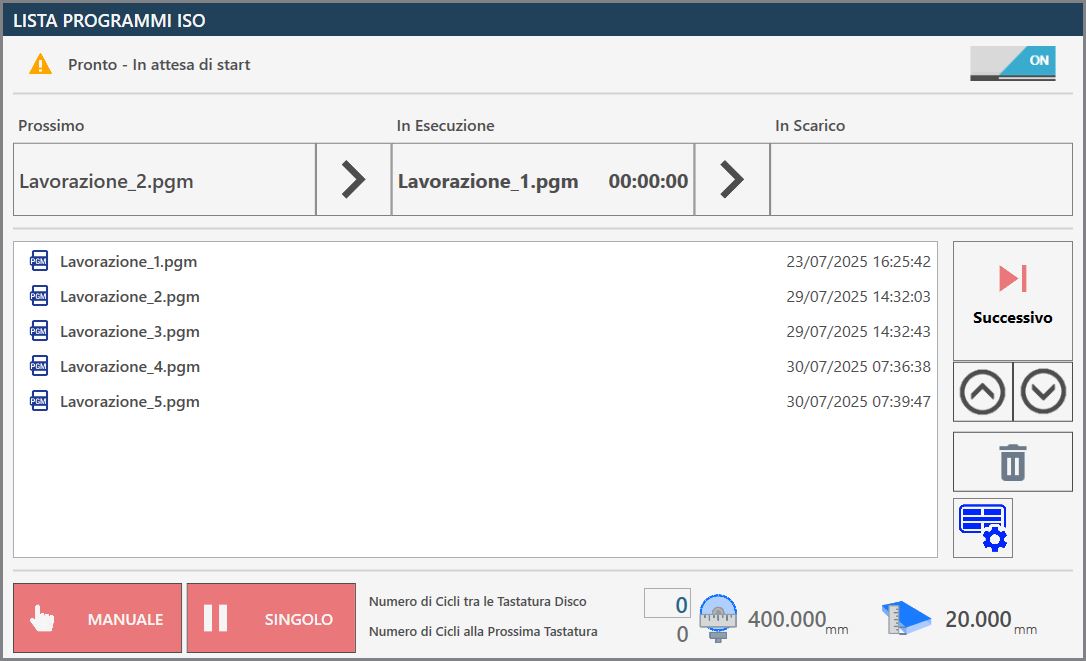Toggle MANUALE mode button
The height and width of the screenshot is (661, 1086).
[98, 618]
